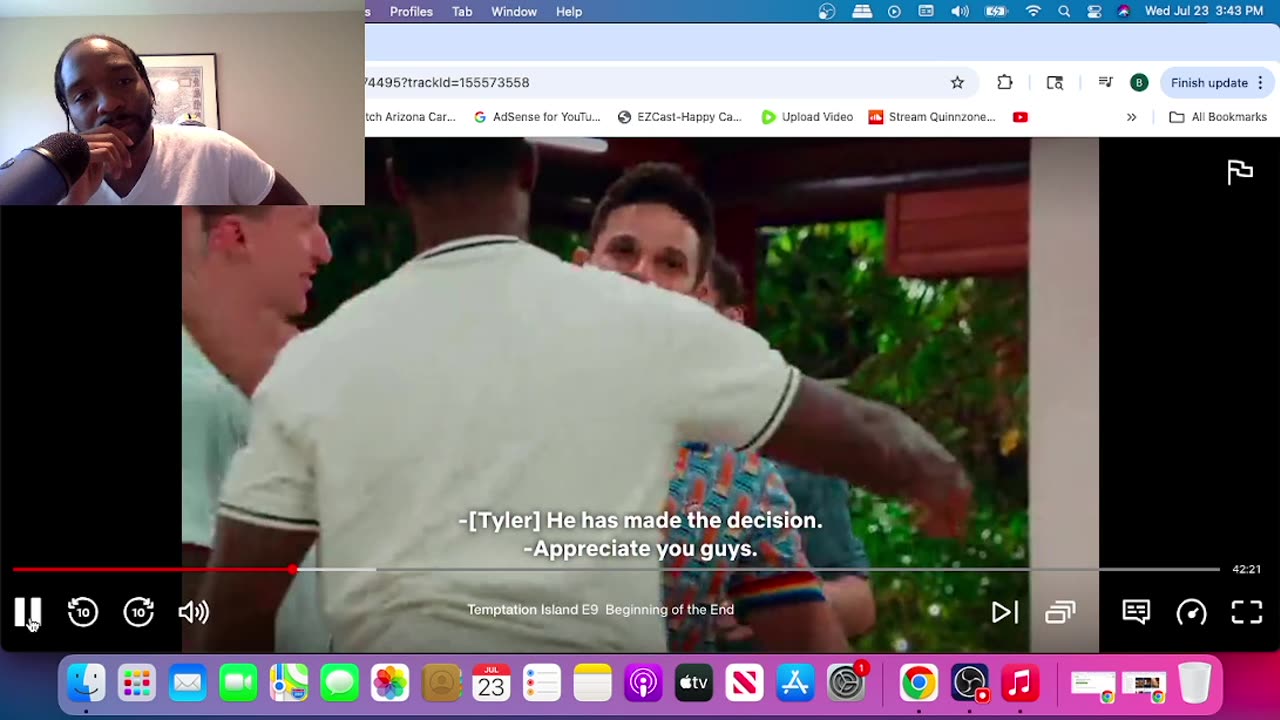
Task: Open the episodes list
Action: (x=1060, y=612)
